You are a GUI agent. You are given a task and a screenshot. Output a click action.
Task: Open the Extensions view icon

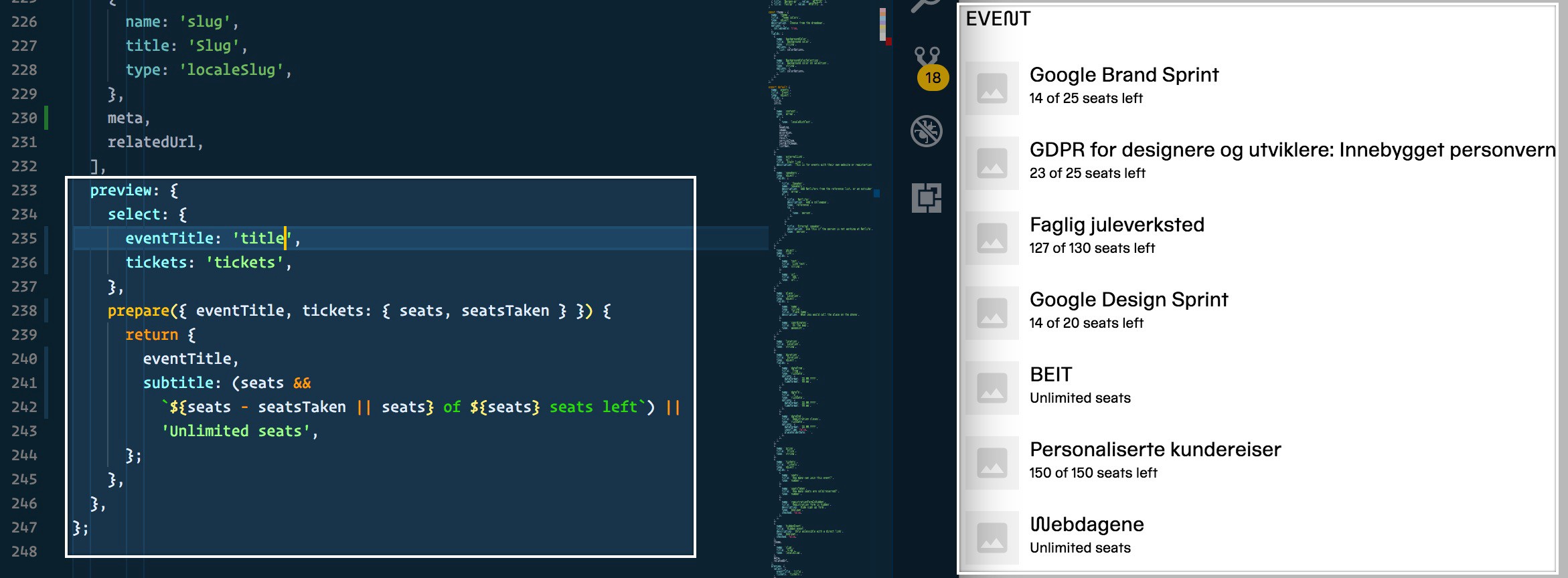click(x=927, y=198)
